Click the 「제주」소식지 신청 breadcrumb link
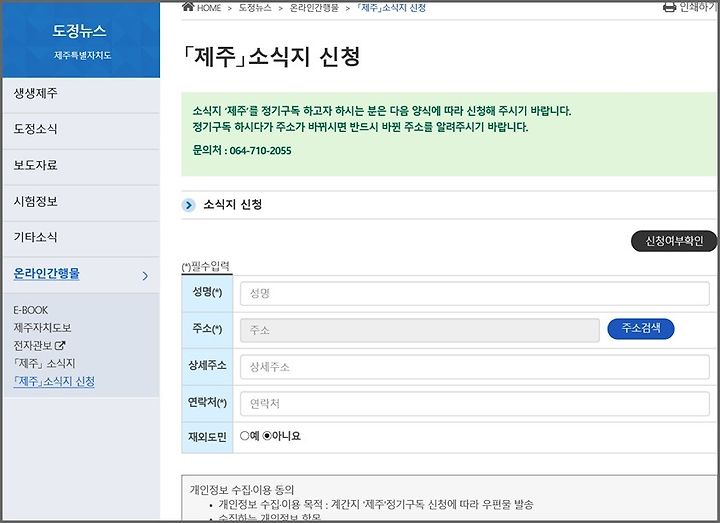Viewport: 720px width, 523px height. [391, 8]
